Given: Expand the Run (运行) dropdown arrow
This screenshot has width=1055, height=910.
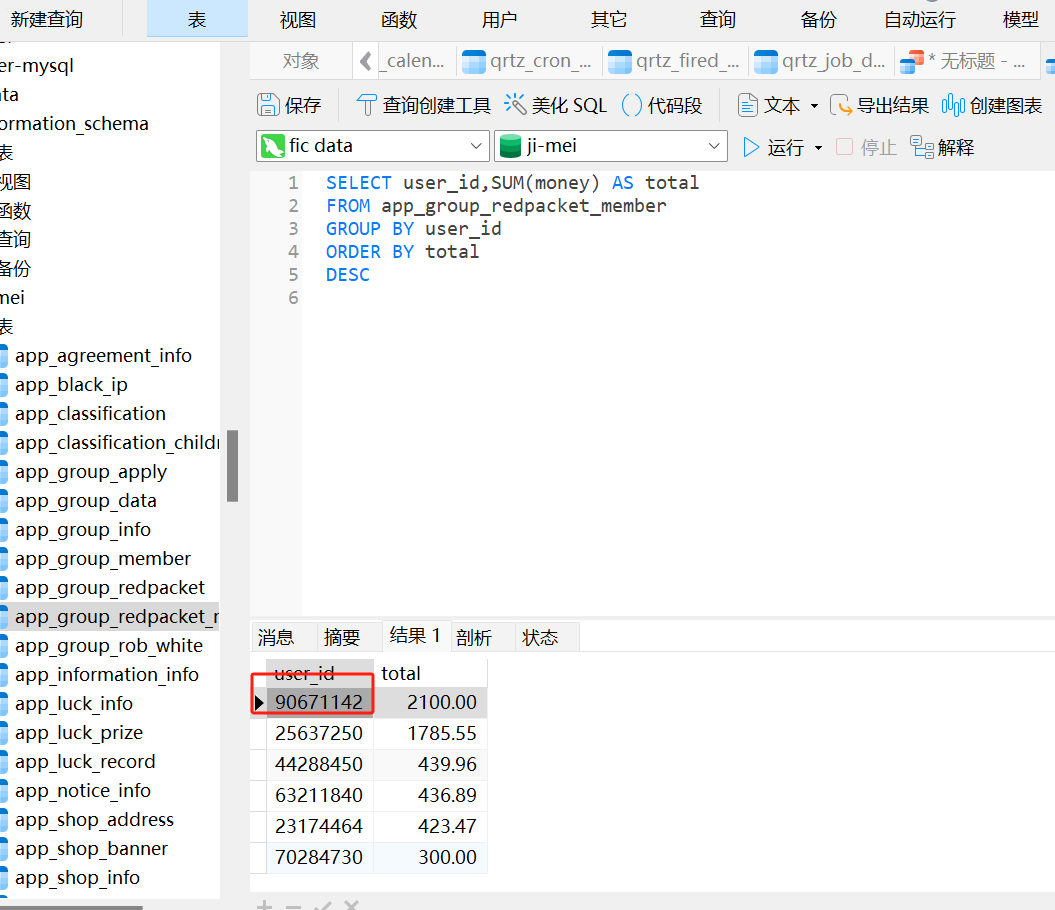Looking at the screenshot, I should click(819, 148).
